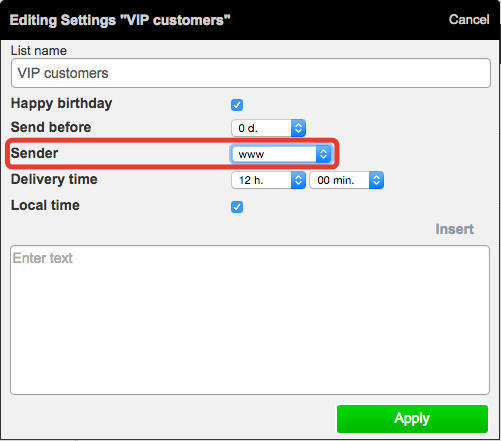501x441 pixels.
Task: Click the Send before dropdown's blue arrows
Action: pos(298,128)
